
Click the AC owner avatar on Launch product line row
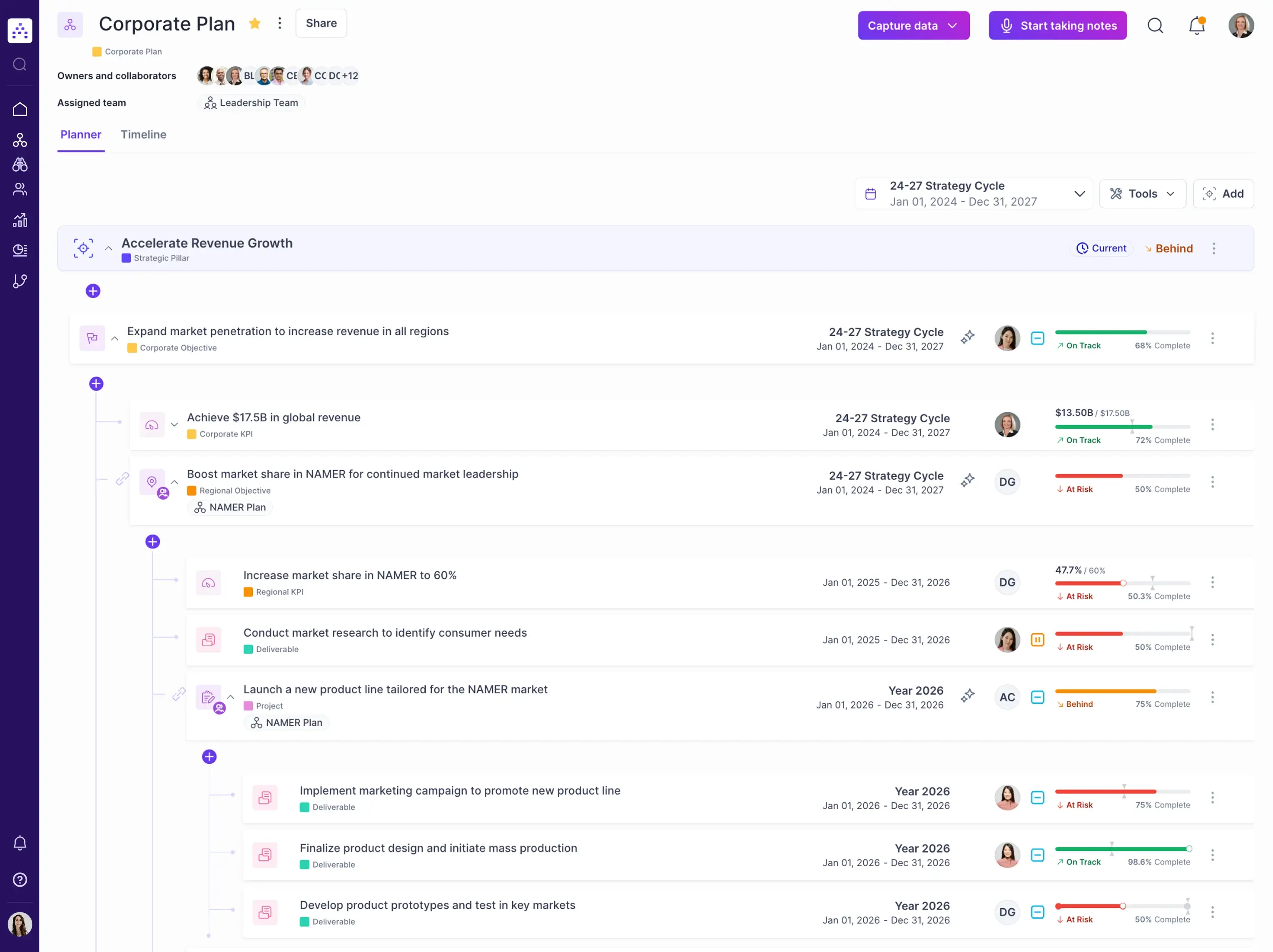click(x=1006, y=697)
